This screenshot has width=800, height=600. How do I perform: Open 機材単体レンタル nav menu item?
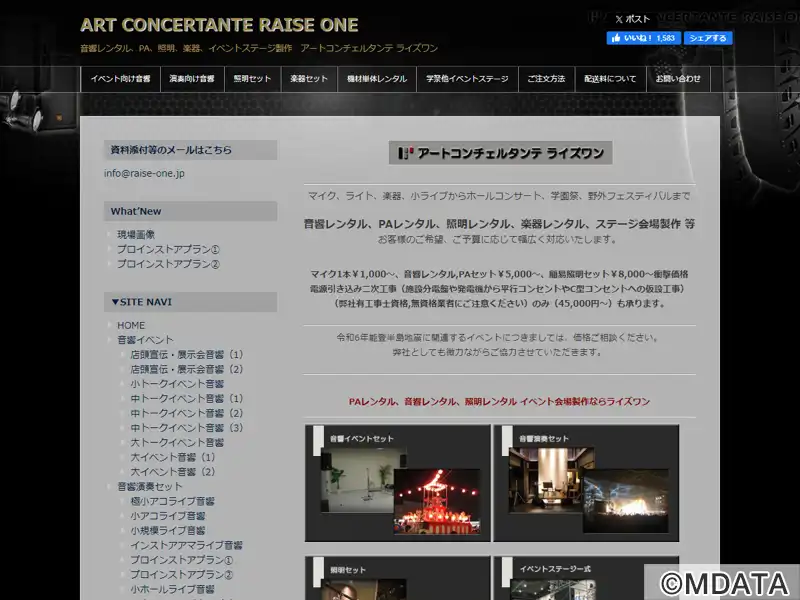[x=377, y=79]
